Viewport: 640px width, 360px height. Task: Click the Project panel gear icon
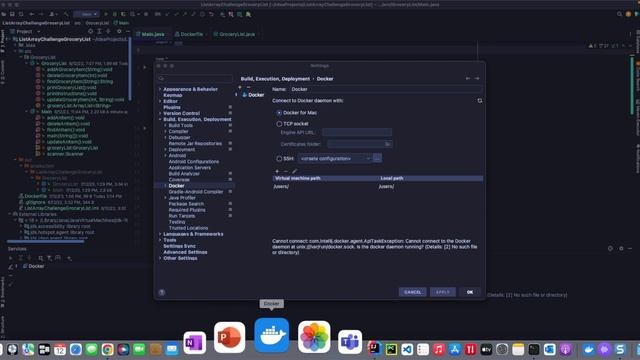[x=119, y=31]
